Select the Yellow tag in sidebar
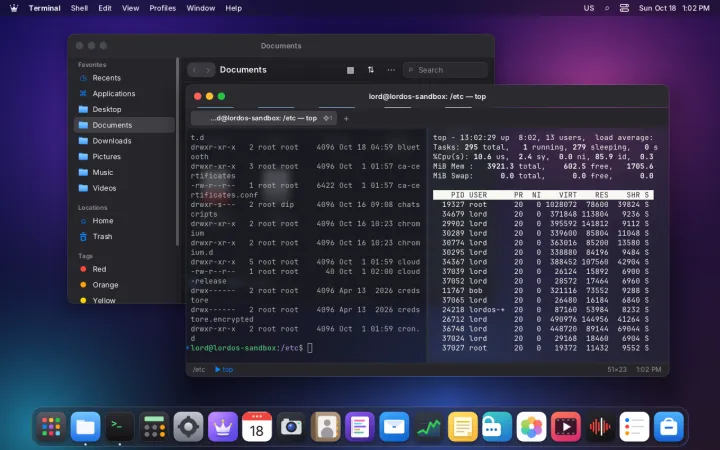Screen dimensions: 720x450 click(x=124, y=300)
